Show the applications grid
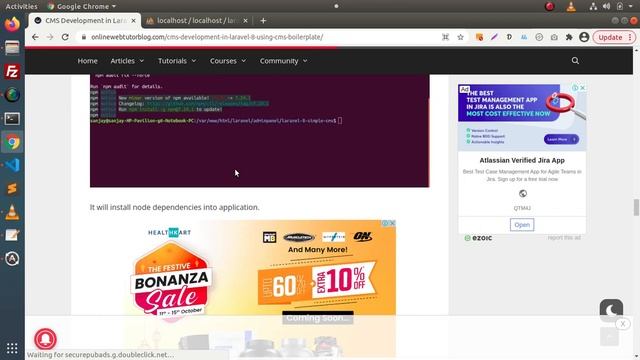This screenshot has height=360, width=640. 12,348
